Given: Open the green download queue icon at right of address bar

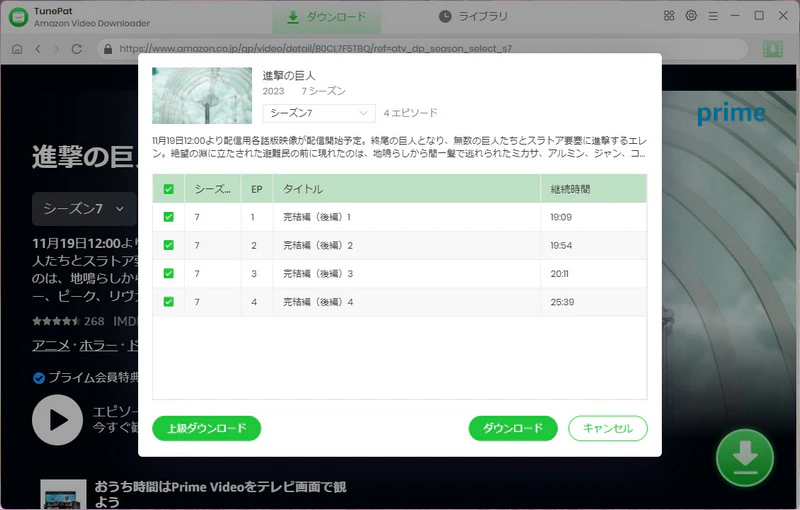Looking at the screenshot, I should point(772,49).
